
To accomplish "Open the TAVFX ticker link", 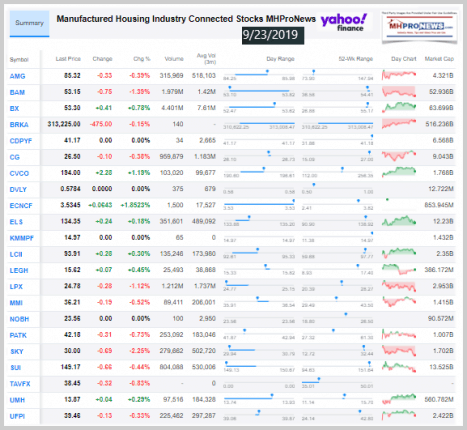I will pyautogui.click(x=20, y=384).
